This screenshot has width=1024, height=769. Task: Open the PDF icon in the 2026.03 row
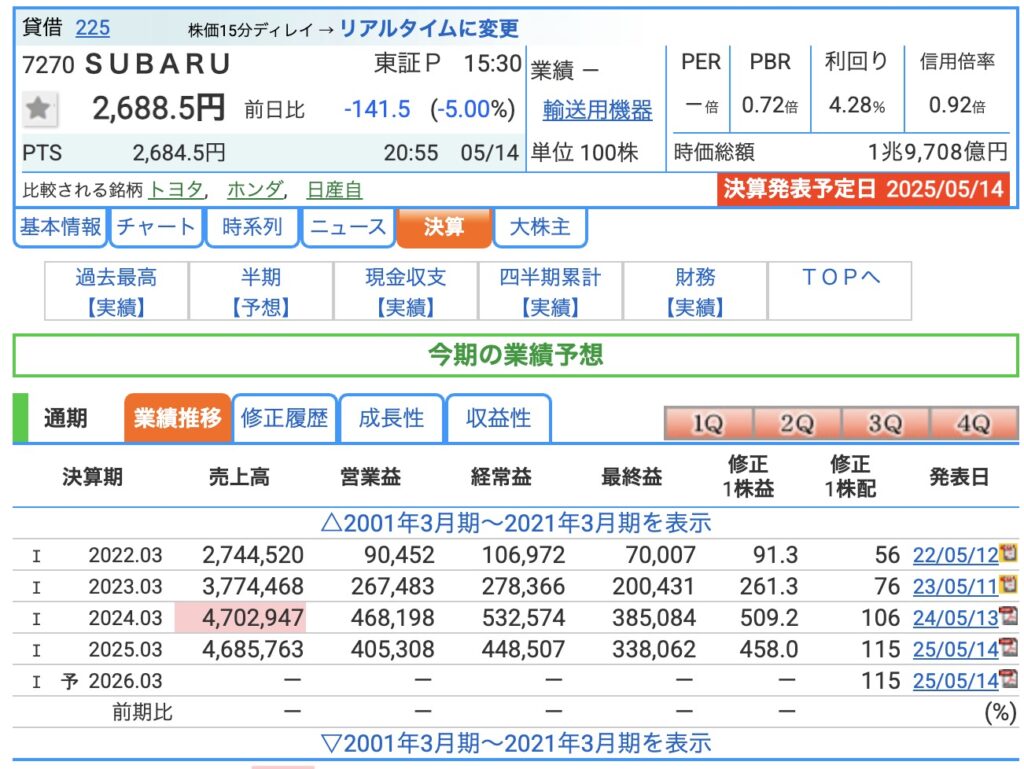[x=1009, y=678]
